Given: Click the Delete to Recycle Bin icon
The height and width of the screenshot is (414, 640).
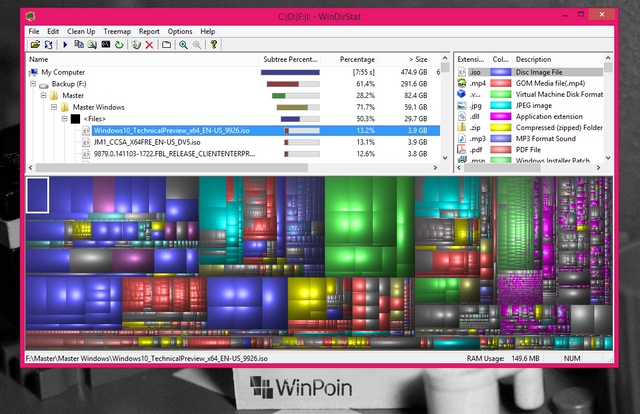Looking at the screenshot, I should (136, 45).
